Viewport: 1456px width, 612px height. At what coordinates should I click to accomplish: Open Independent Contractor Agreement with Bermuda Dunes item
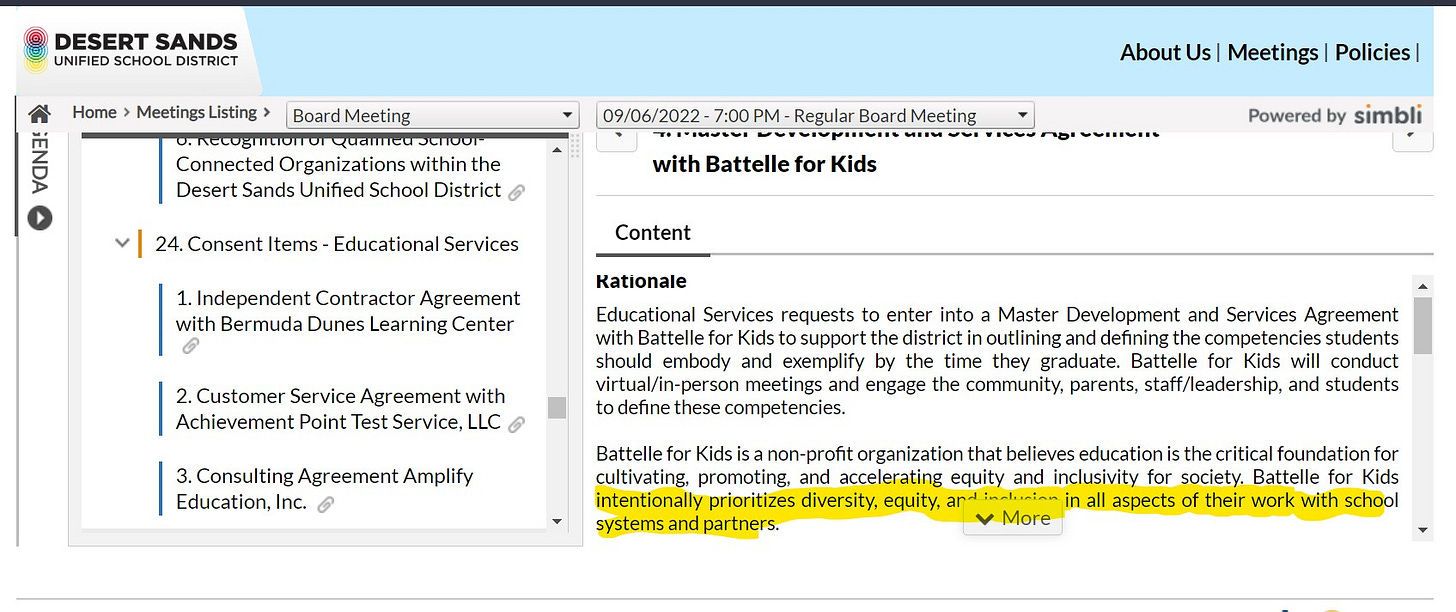(x=348, y=311)
